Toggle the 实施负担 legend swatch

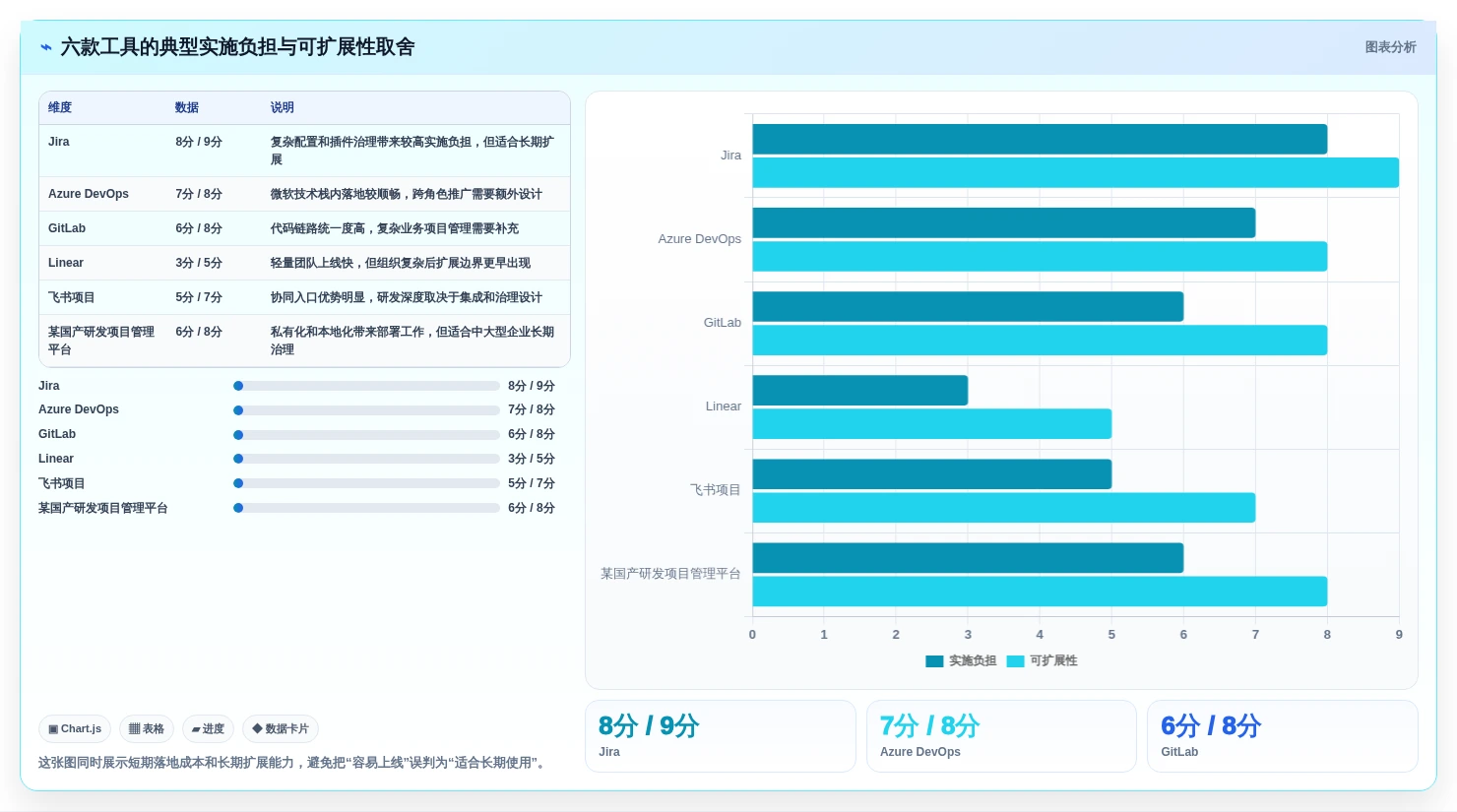coord(934,661)
